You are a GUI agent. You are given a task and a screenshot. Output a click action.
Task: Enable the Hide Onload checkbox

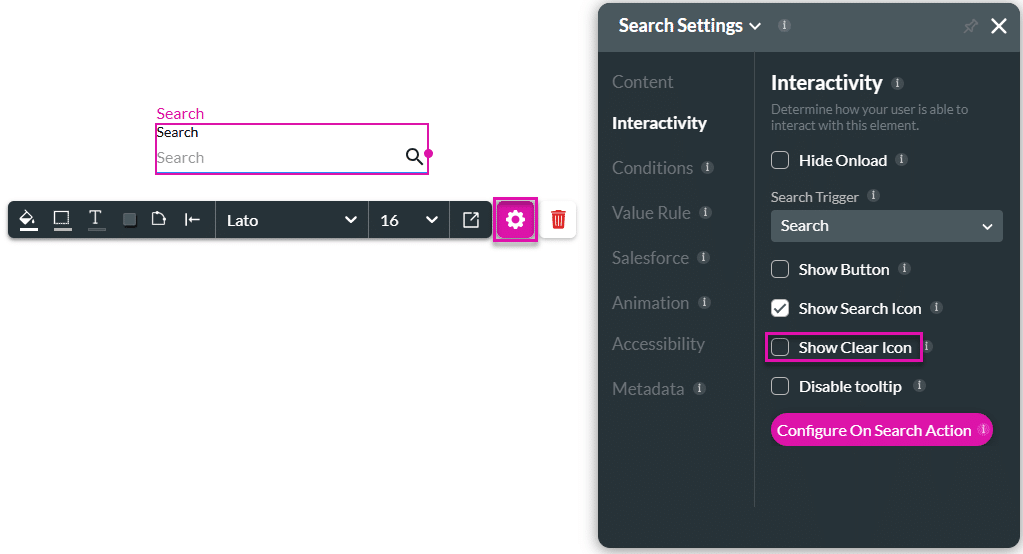[x=780, y=160]
